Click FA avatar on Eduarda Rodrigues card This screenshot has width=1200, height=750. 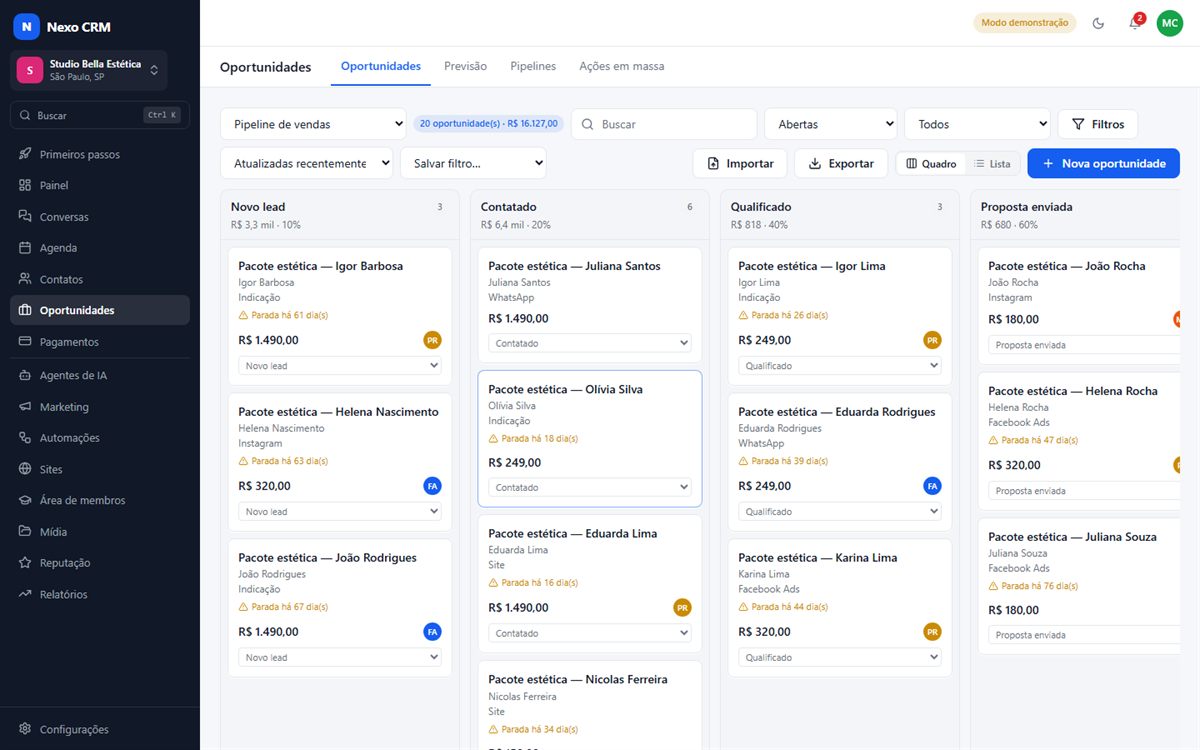pyautogui.click(x=932, y=486)
